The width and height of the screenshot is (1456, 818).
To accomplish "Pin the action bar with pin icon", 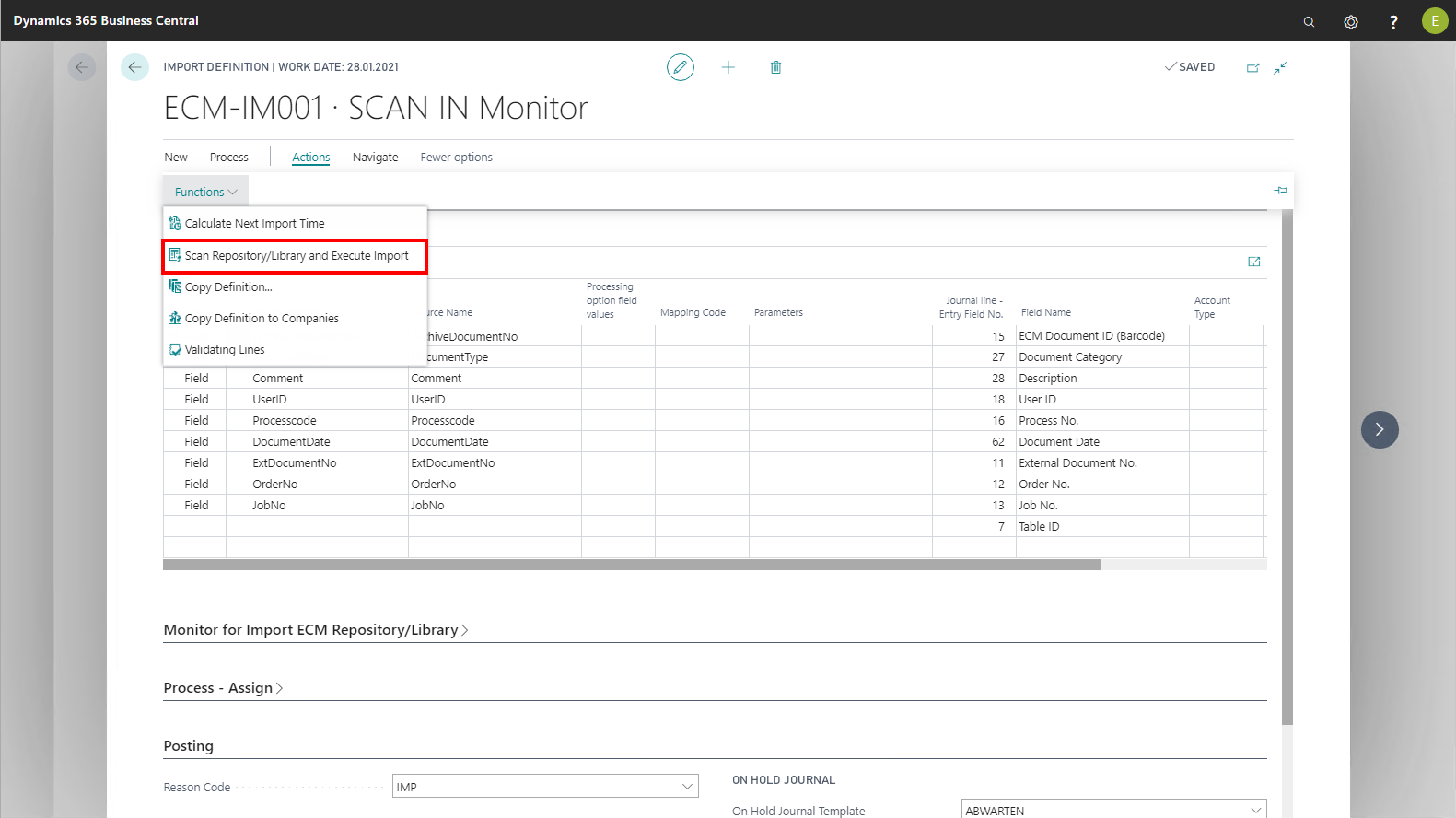I will [1280, 191].
